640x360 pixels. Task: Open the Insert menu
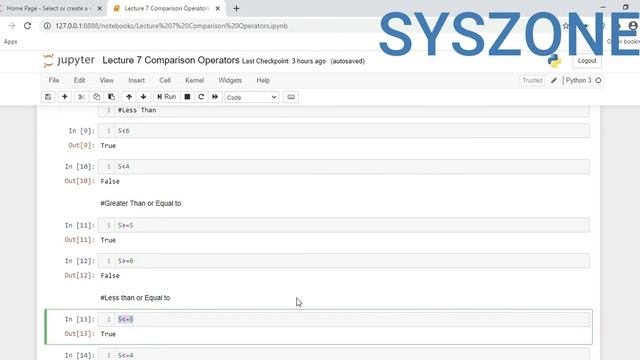point(136,80)
